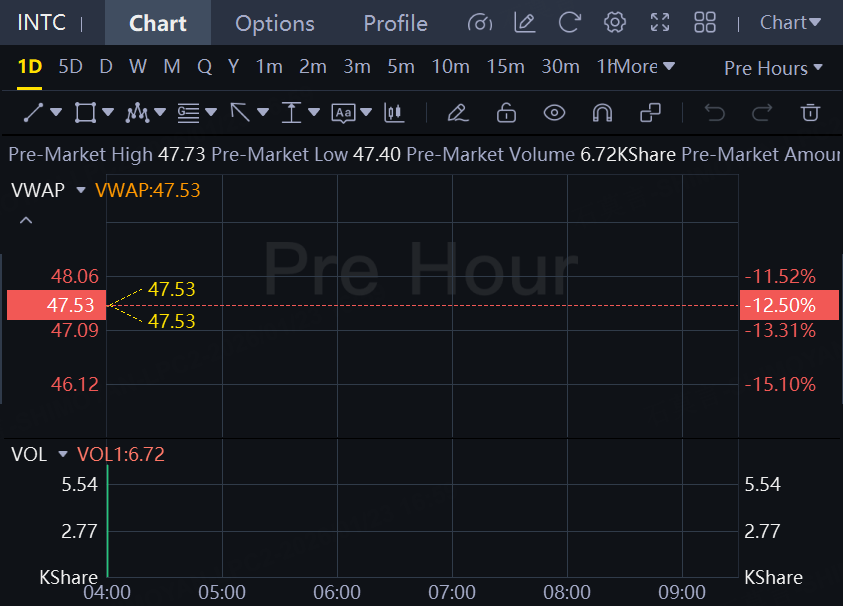843x606 pixels.
Task: Select the Q quarterly timeframe
Action: (204, 67)
